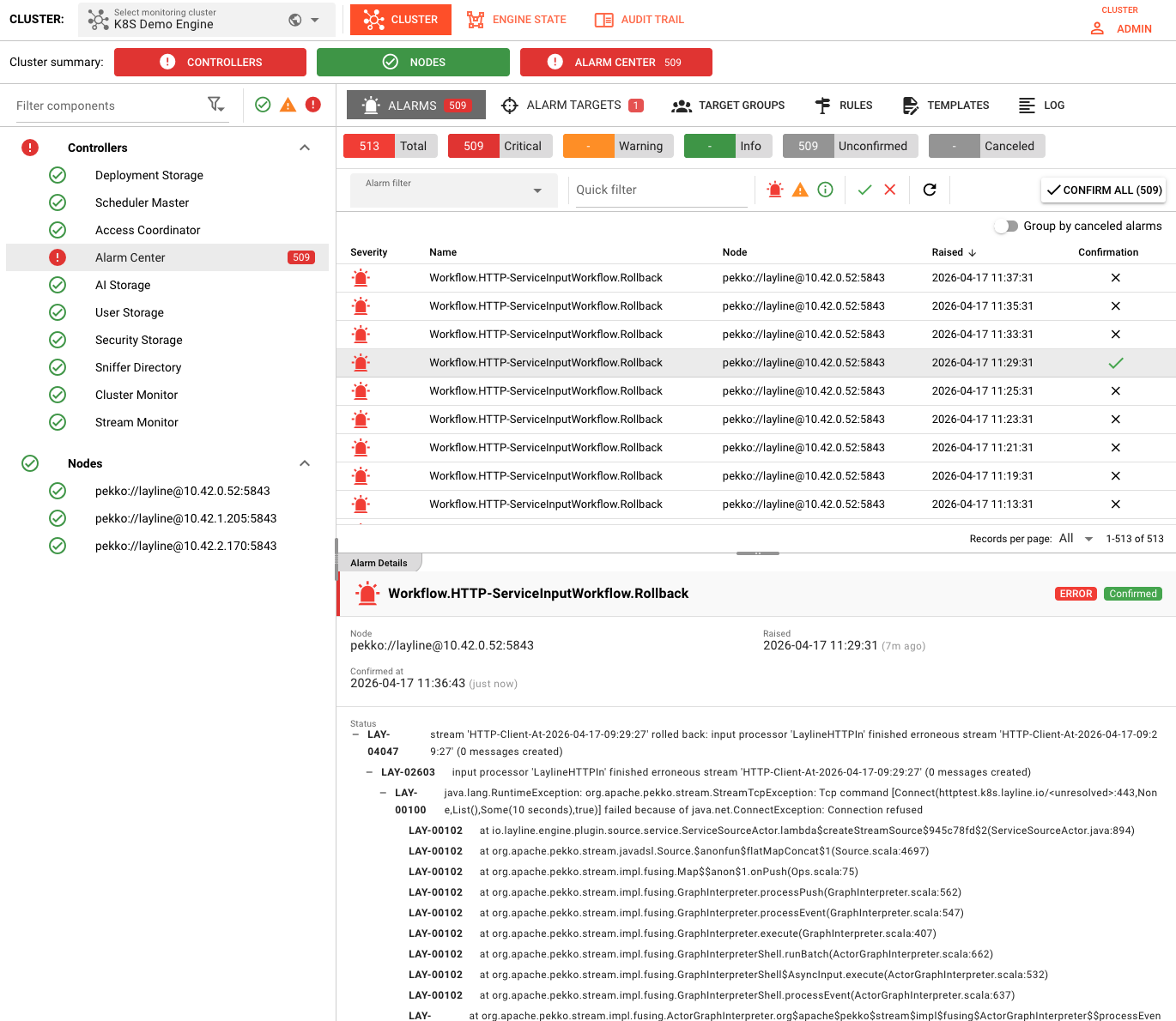Toggle the green OK status component filter
Image resolution: width=1176 pixels, height=1021 pixels.
263,105
